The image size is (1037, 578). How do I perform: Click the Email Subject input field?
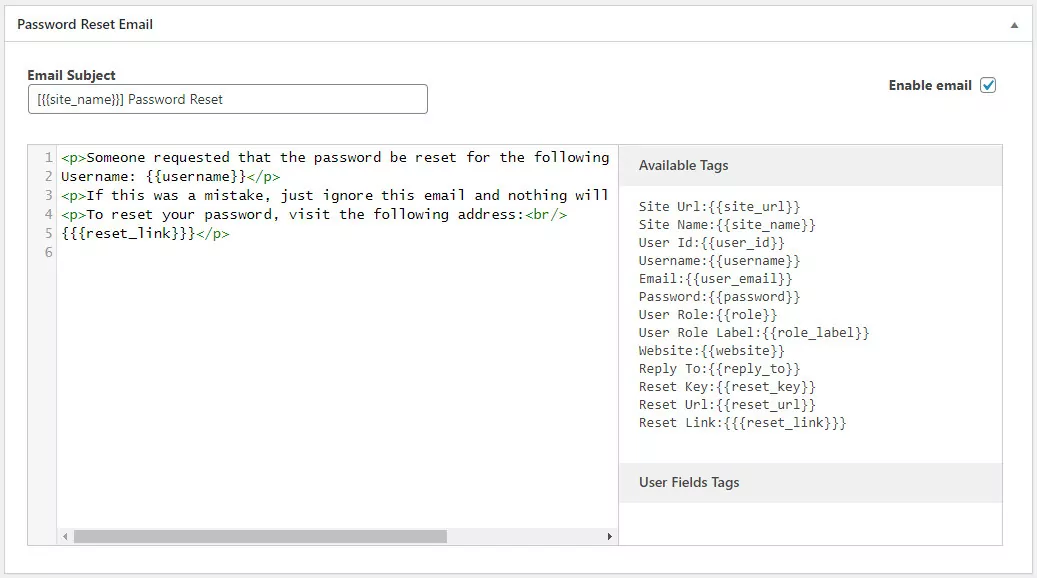(x=228, y=99)
